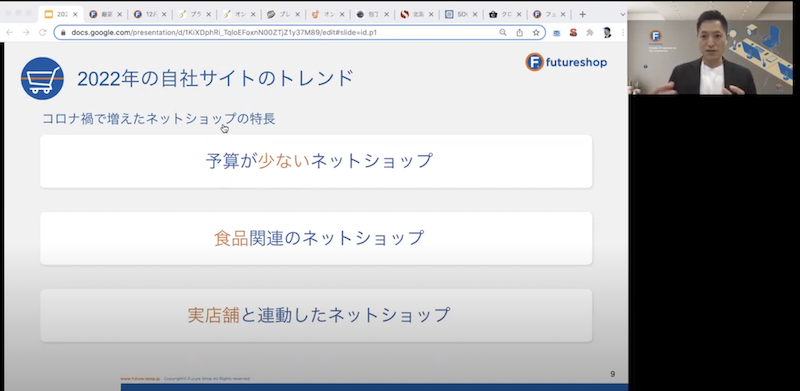Go back to previous page
Viewport: 800px width, 391px height.
pos(10,33)
